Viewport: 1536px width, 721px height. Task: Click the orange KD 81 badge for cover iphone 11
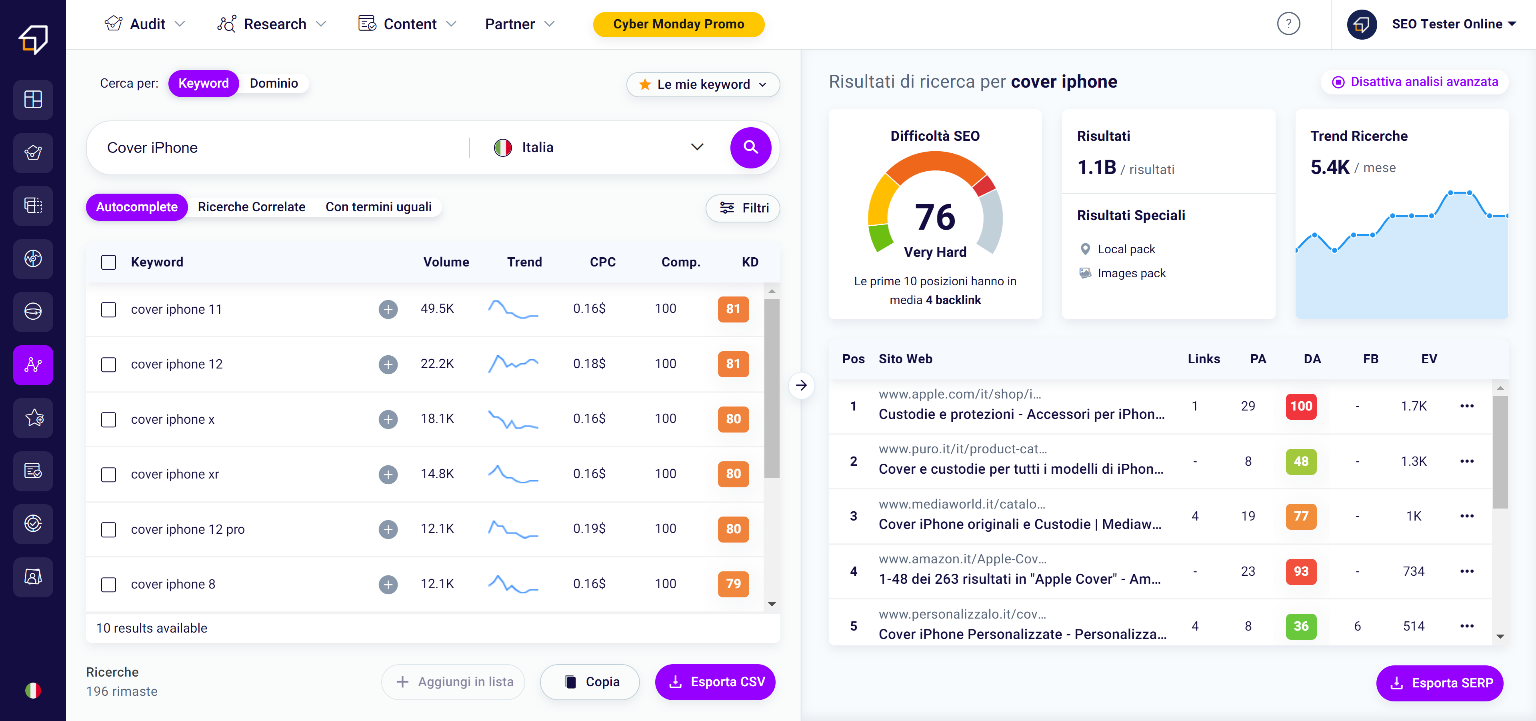pos(733,310)
